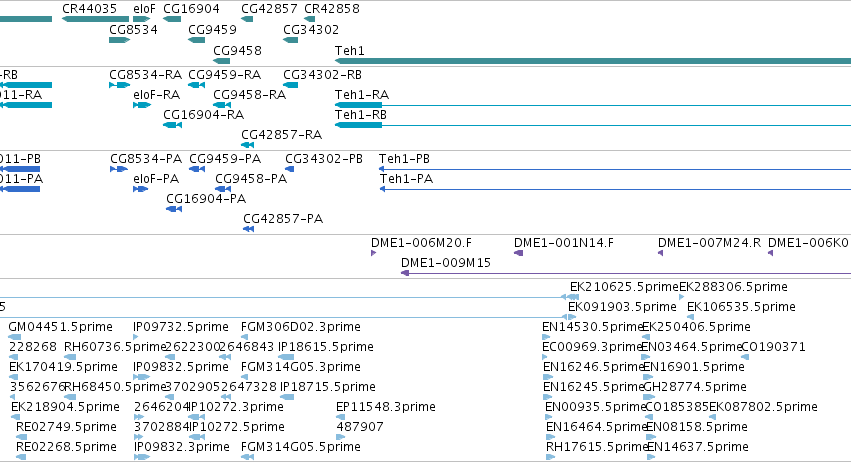Screen dimensions: 851x462
Task: Open the EC00969.3prime EST label
Action: (592, 347)
